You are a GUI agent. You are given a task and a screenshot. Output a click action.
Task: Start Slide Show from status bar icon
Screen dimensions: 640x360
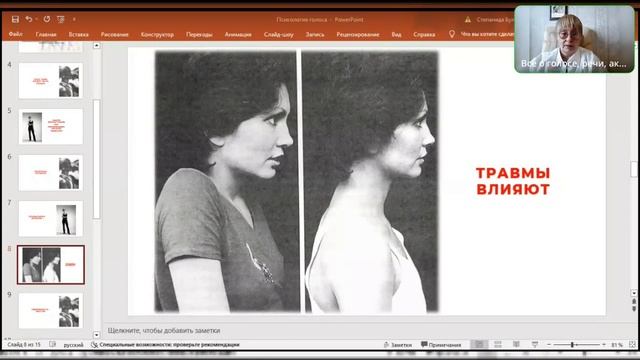pos(535,345)
